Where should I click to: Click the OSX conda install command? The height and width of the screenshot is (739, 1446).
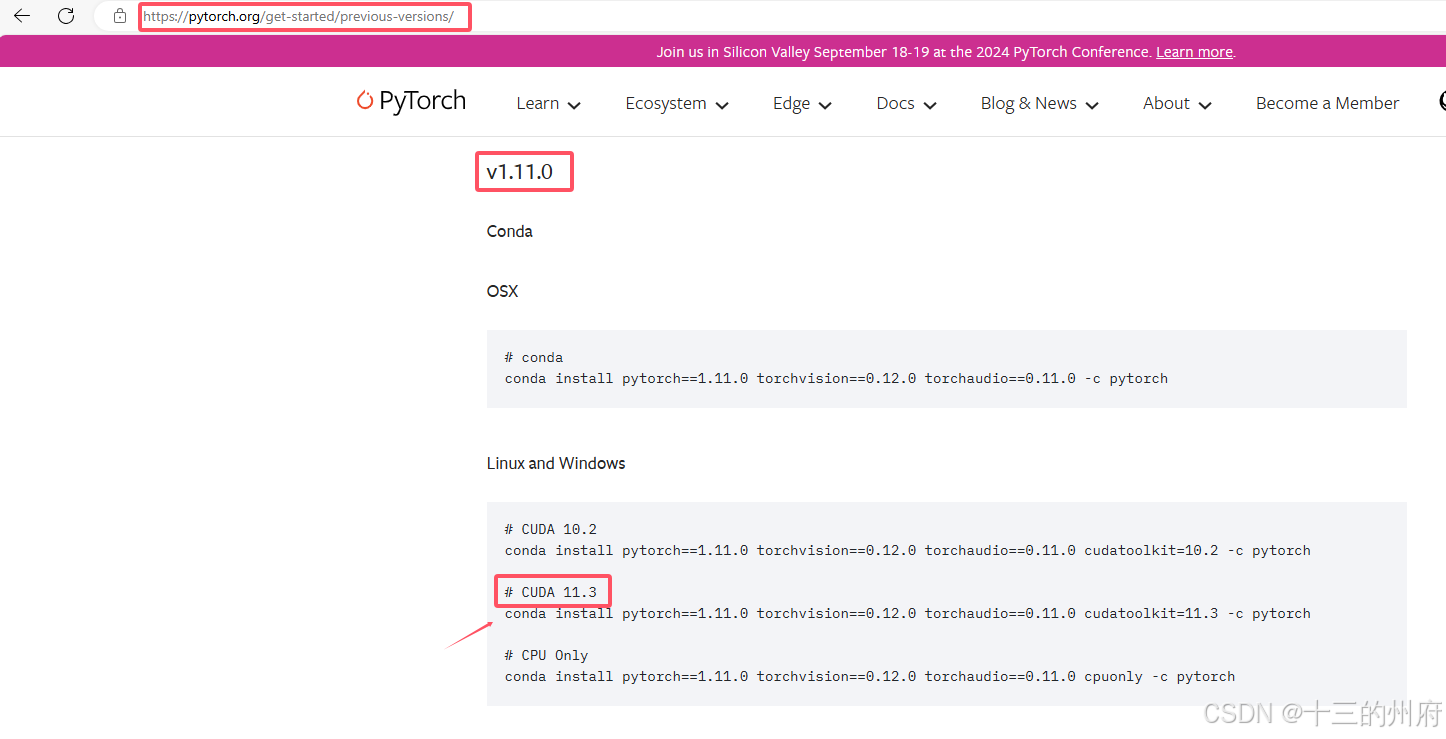(x=836, y=378)
